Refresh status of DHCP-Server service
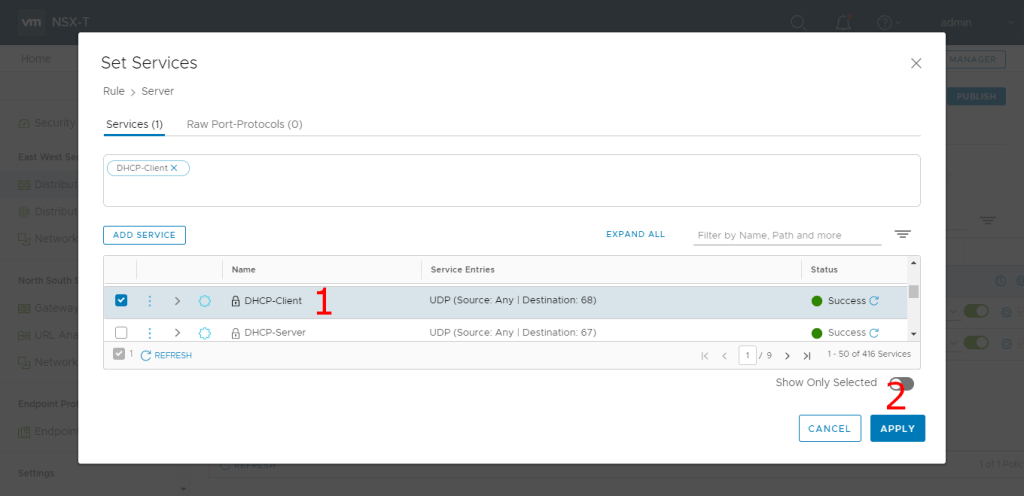Screen dimensions: 1024x496 874,332
